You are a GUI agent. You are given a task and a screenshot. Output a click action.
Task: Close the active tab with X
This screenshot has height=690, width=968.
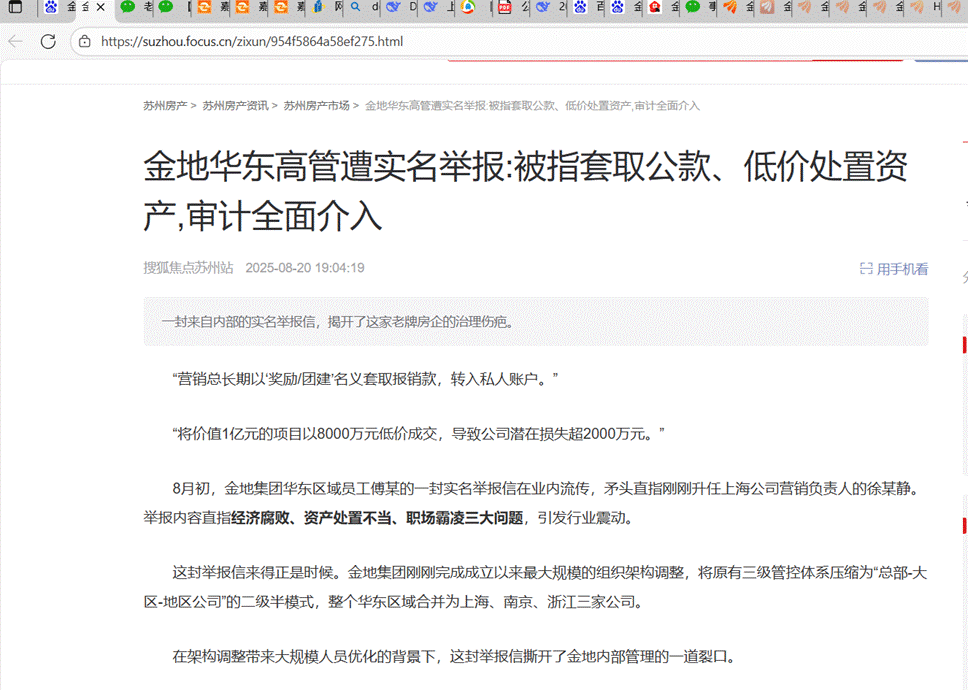pos(101,8)
